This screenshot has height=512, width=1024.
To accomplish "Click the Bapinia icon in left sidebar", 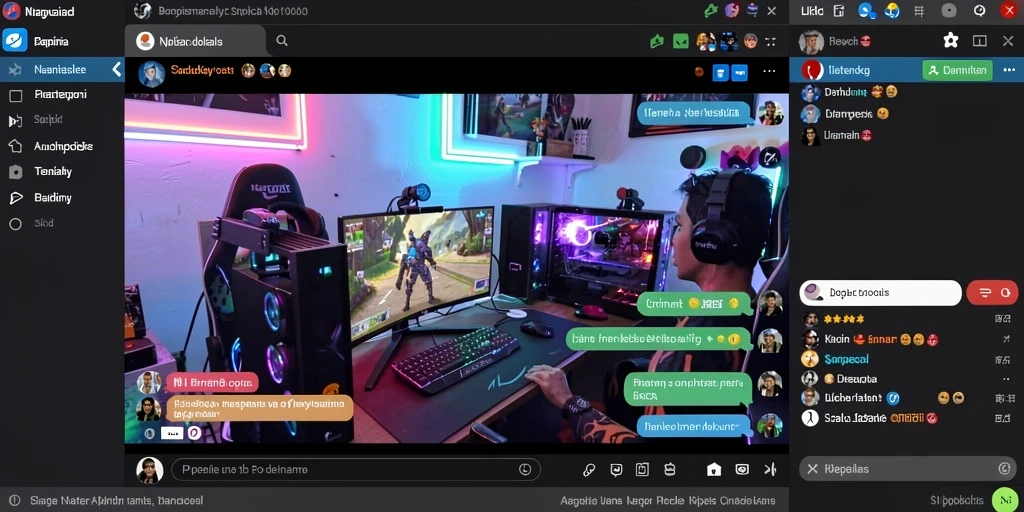I will [x=15, y=40].
